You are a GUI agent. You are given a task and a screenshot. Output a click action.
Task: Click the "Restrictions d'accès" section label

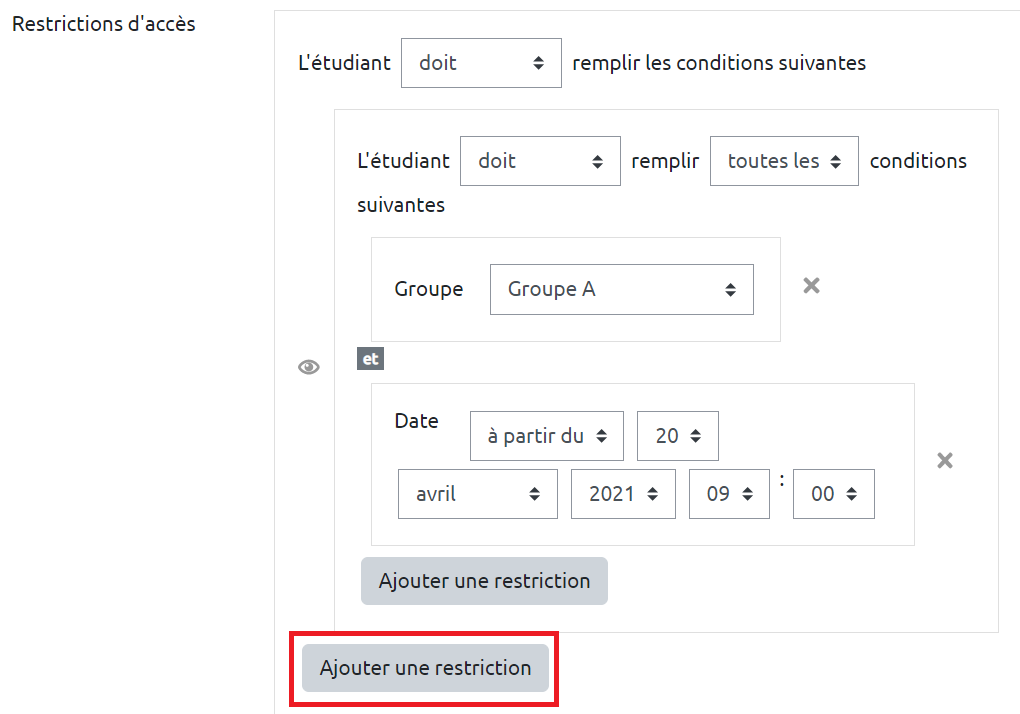point(103,24)
